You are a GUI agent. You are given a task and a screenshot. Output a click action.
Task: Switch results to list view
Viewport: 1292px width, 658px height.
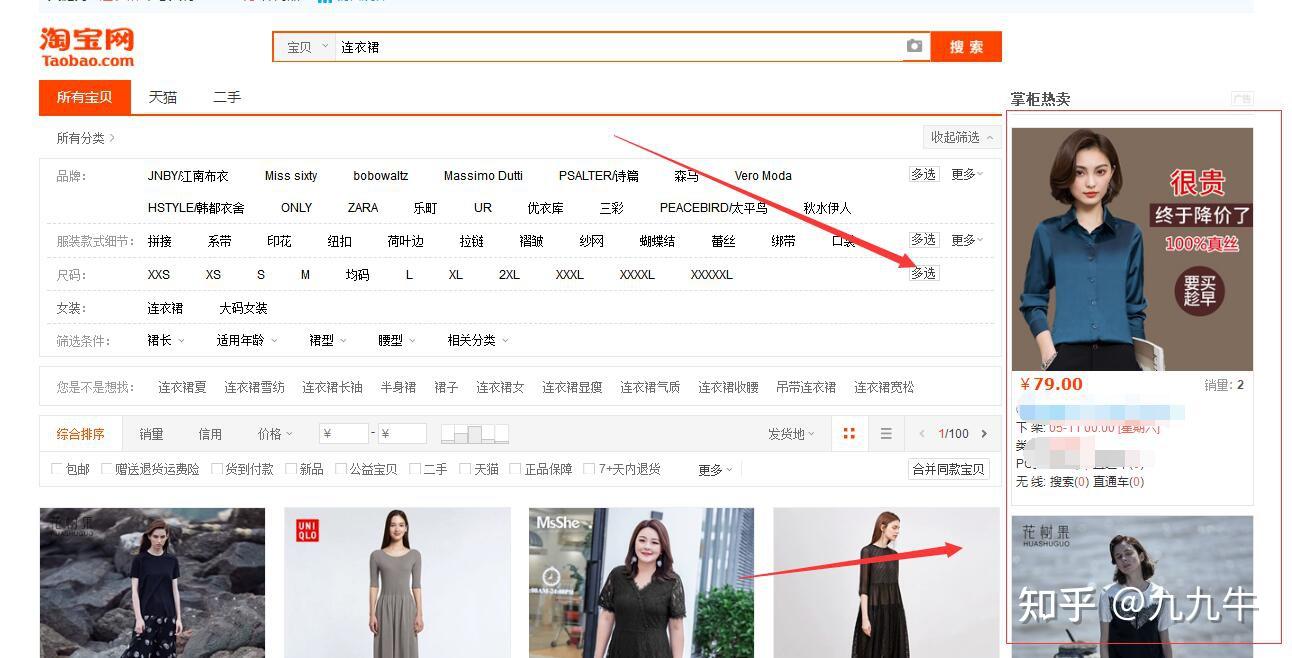pos(884,433)
